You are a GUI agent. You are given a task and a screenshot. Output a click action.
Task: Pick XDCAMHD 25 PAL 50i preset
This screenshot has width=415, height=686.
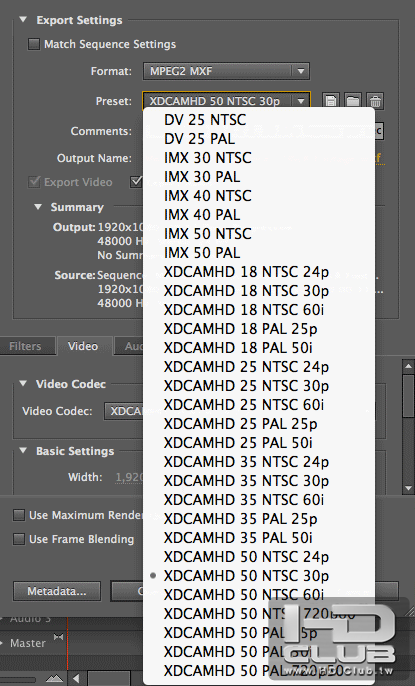click(x=259, y=443)
